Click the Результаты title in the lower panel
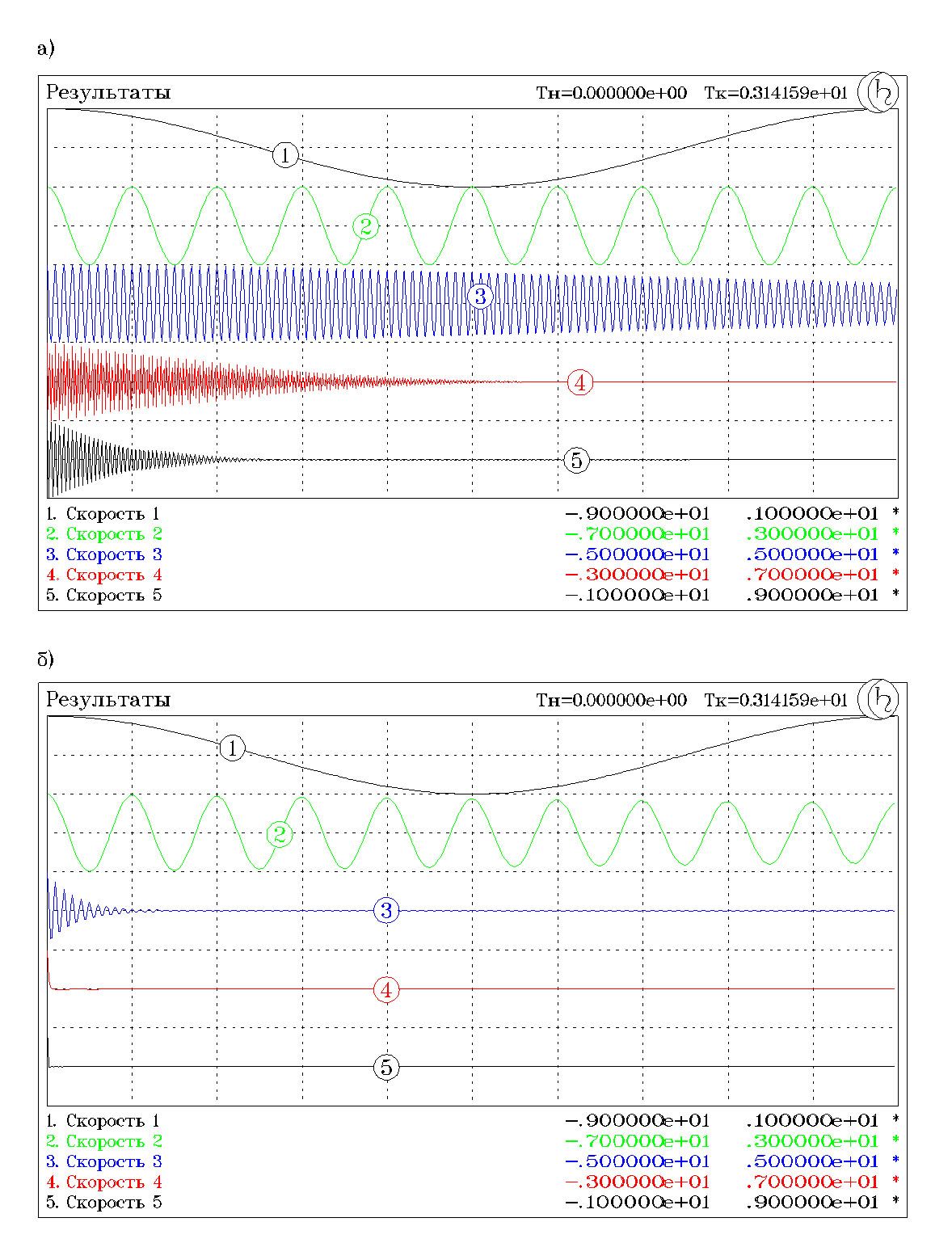Image resolution: width=952 pixels, height=1239 pixels. (x=108, y=700)
